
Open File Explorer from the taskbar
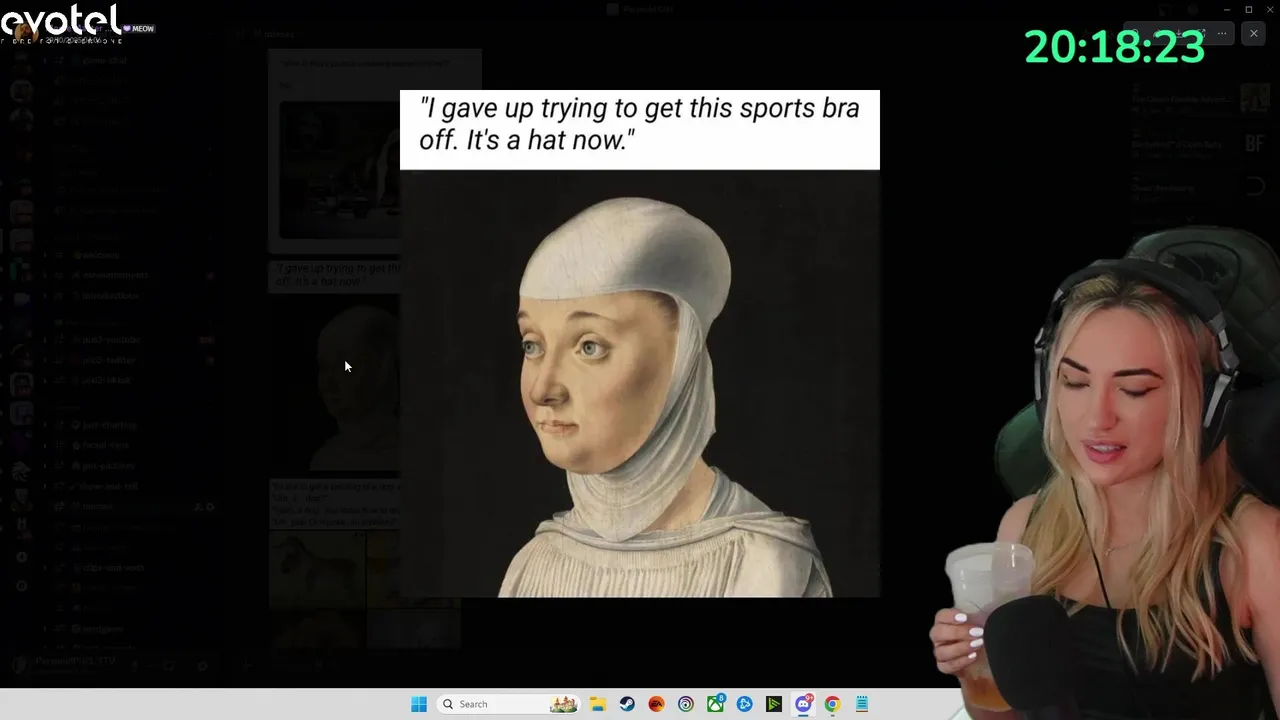pos(597,704)
